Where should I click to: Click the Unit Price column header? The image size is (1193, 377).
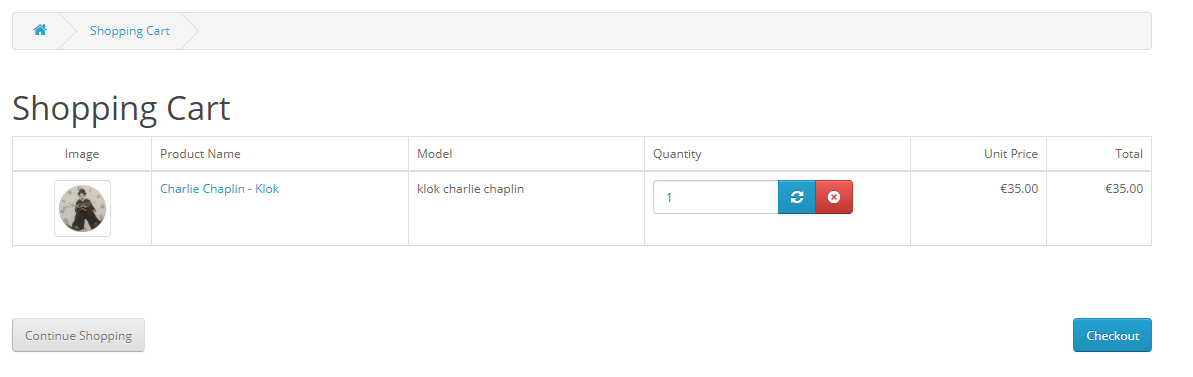coord(1010,154)
